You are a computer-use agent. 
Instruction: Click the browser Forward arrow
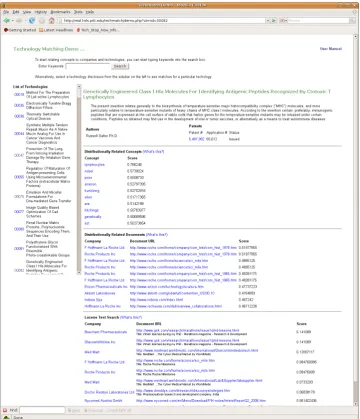(19, 21)
